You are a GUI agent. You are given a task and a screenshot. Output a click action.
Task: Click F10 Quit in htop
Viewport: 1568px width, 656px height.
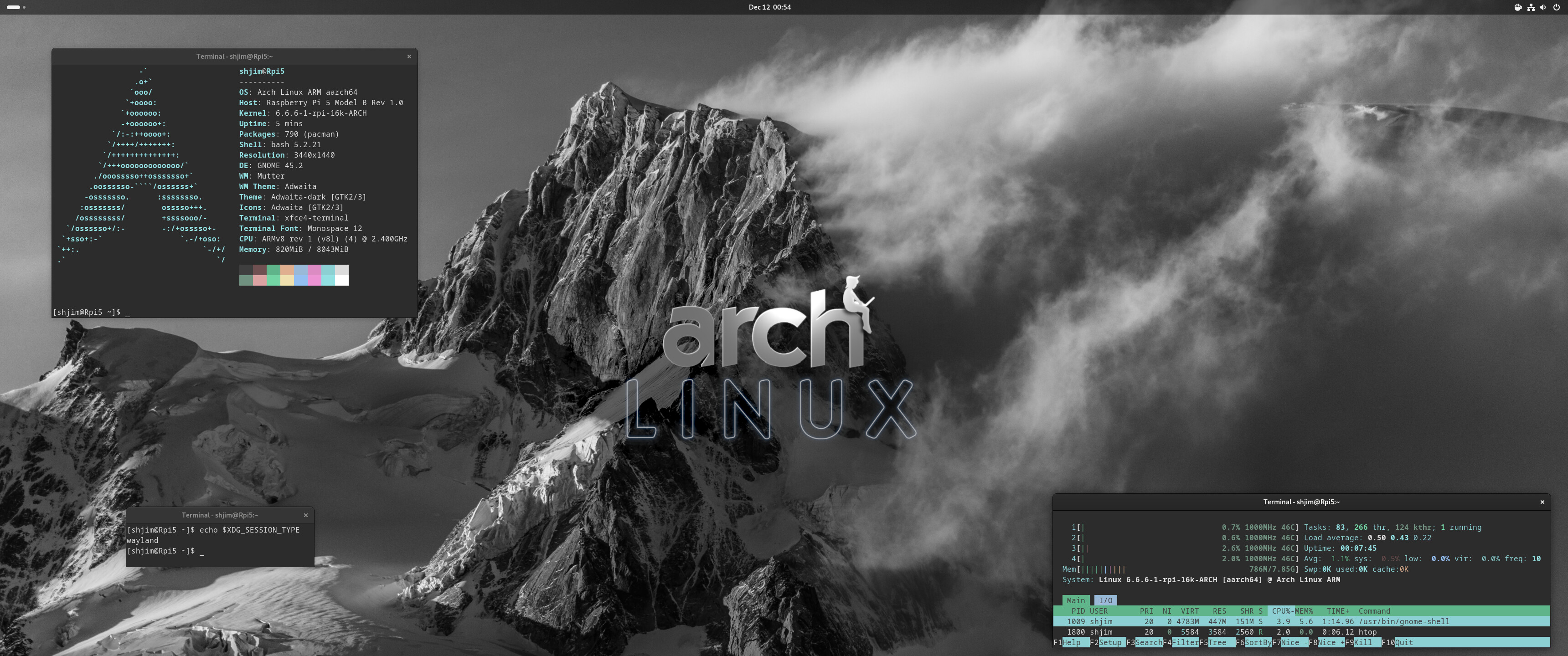coord(1398,642)
